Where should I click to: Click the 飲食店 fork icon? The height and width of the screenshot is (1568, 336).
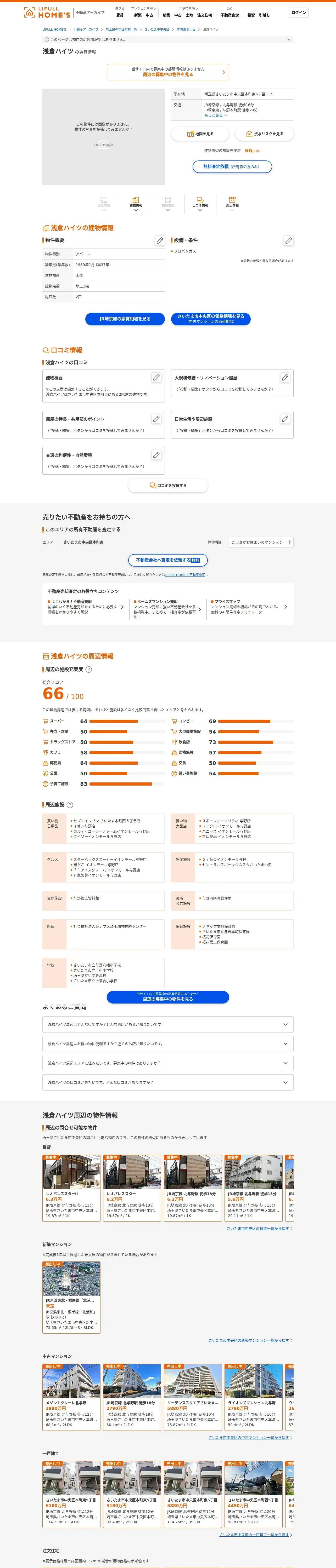click(174, 742)
